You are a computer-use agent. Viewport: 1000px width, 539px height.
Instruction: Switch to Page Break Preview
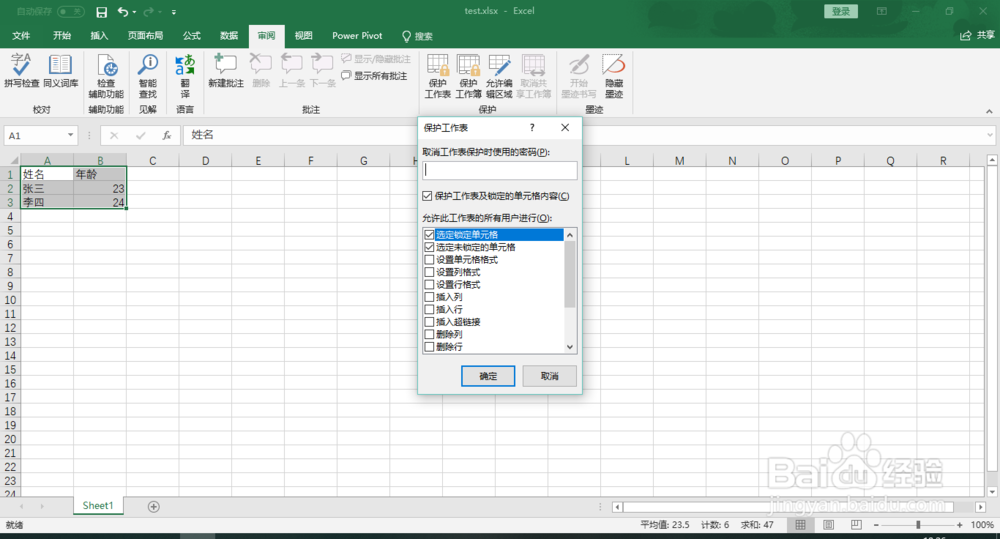856,524
